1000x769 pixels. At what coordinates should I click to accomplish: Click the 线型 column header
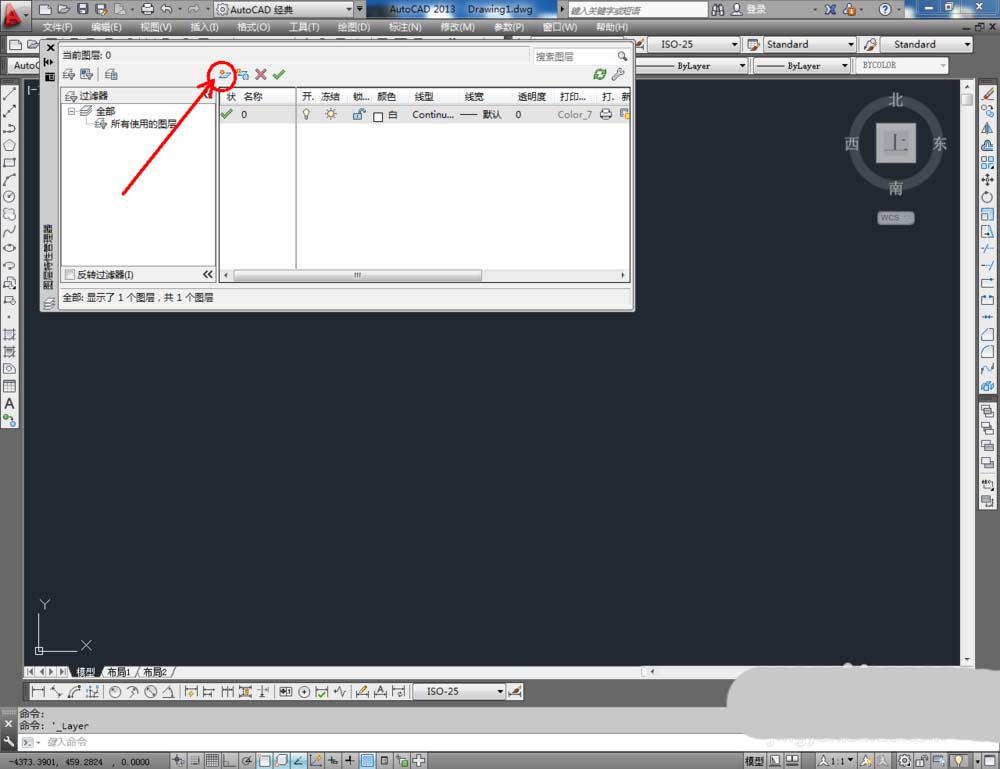coord(424,97)
